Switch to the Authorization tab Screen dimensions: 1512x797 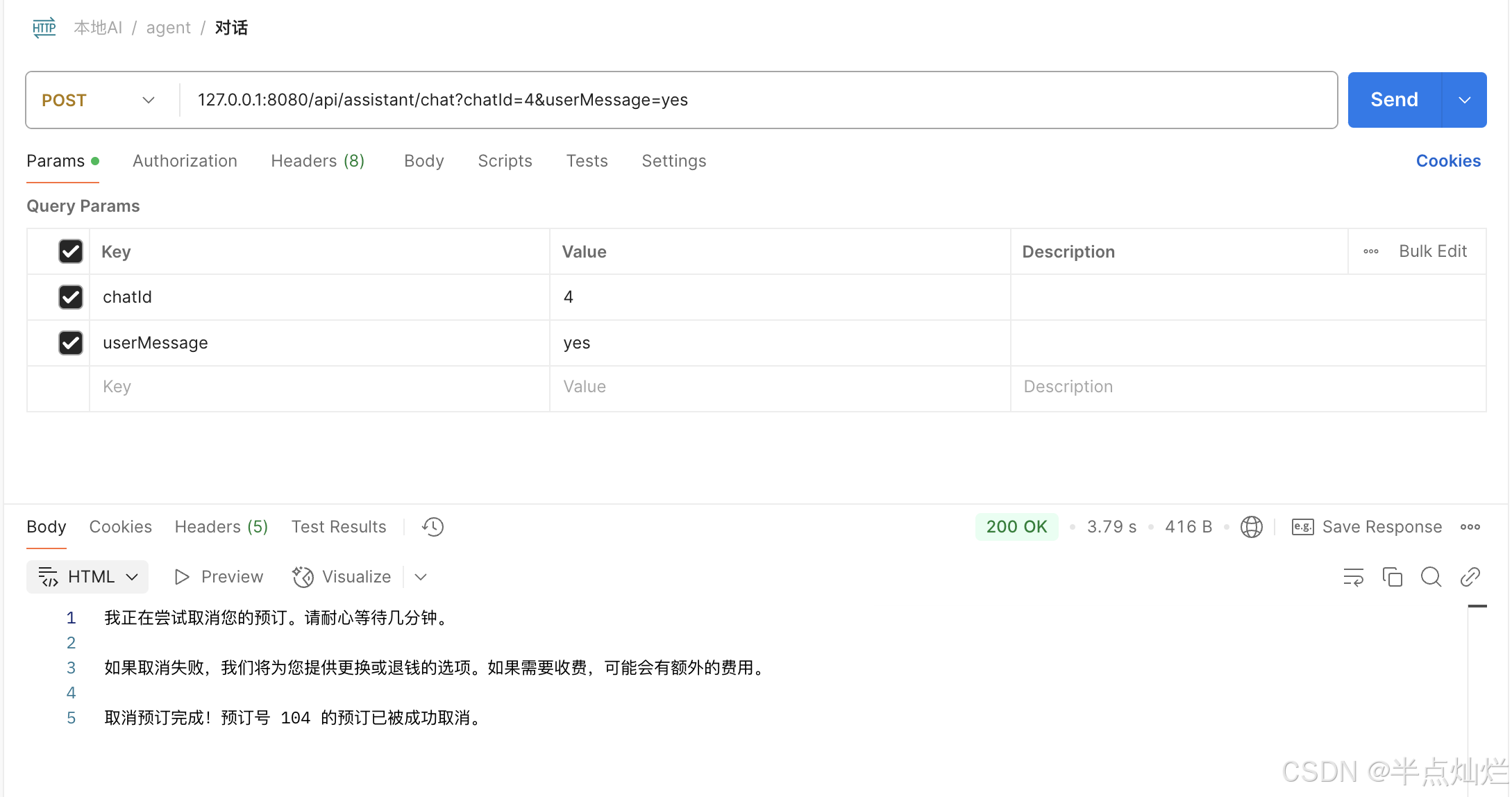pos(185,161)
